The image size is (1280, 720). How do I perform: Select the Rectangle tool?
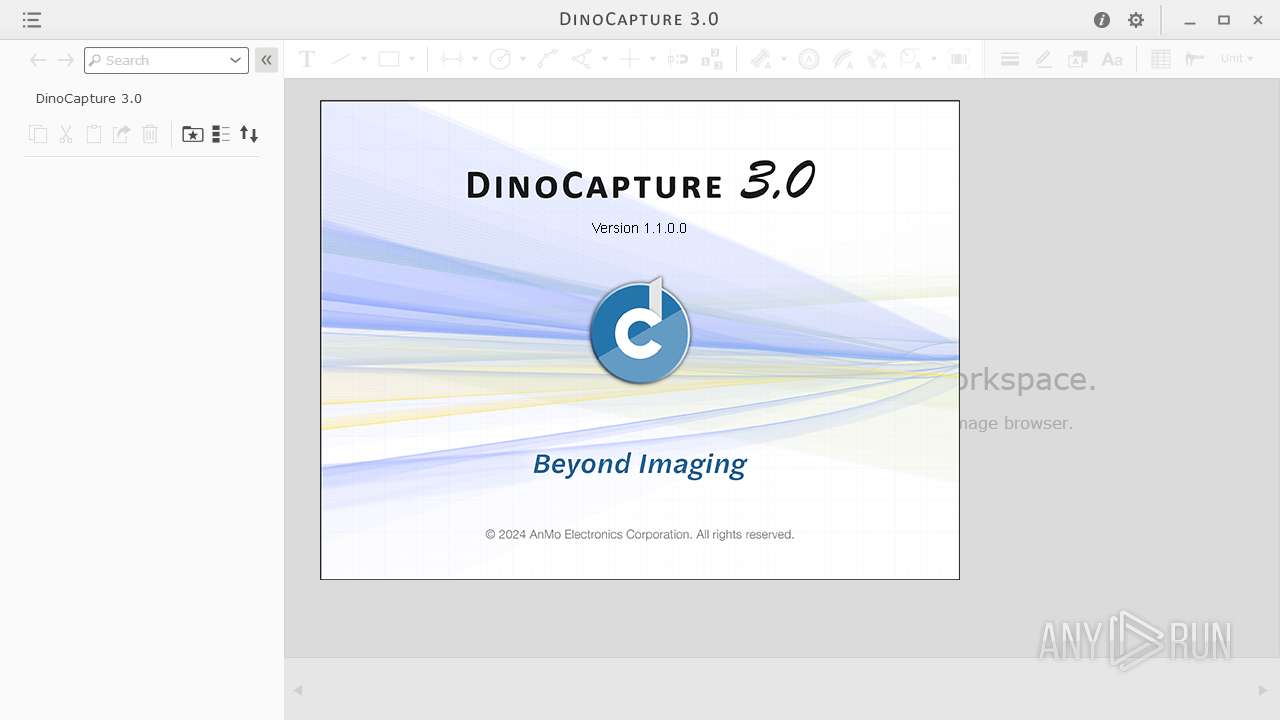coord(389,59)
